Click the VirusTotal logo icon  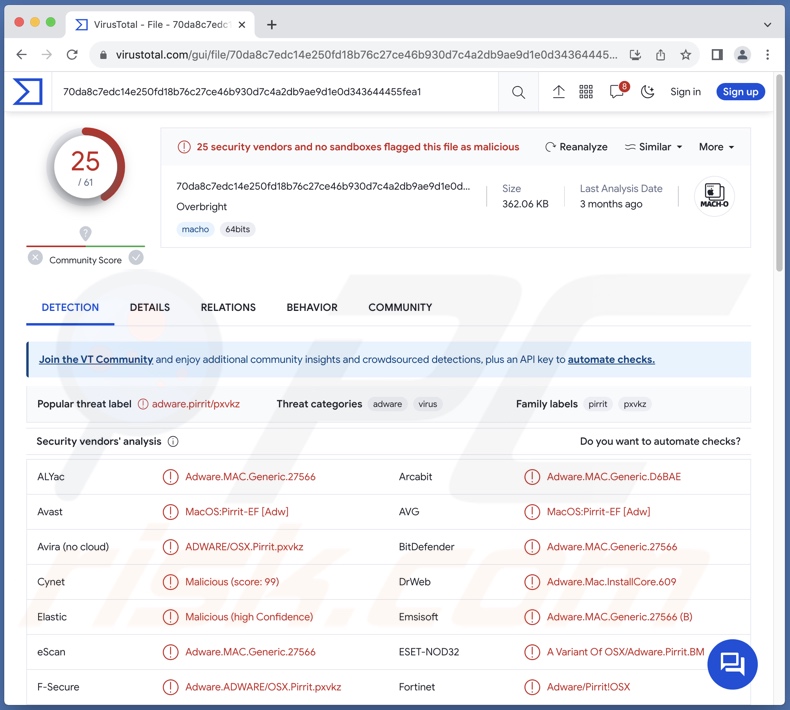[28, 92]
